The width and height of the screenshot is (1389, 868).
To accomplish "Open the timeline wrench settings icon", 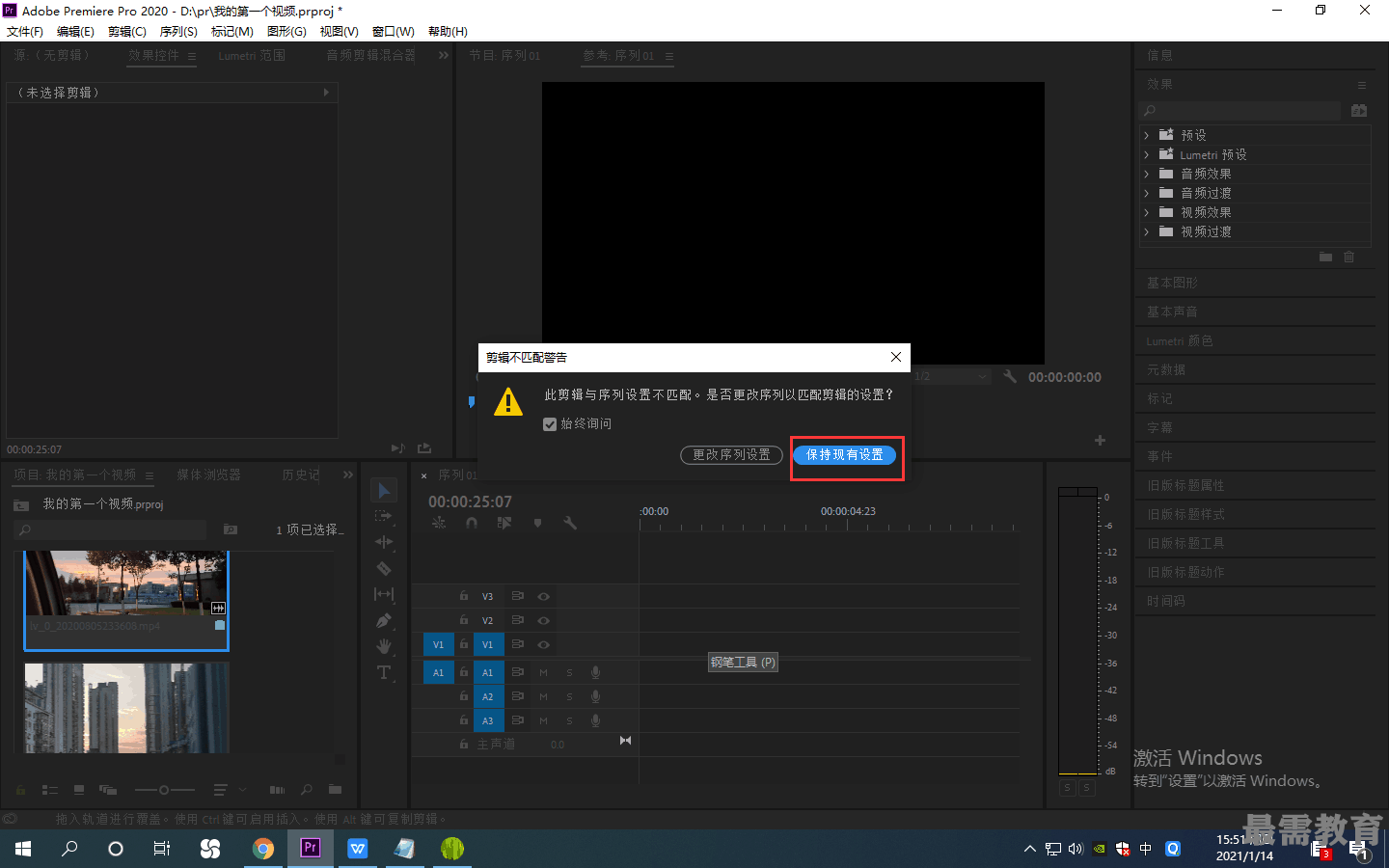I will pos(570,523).
